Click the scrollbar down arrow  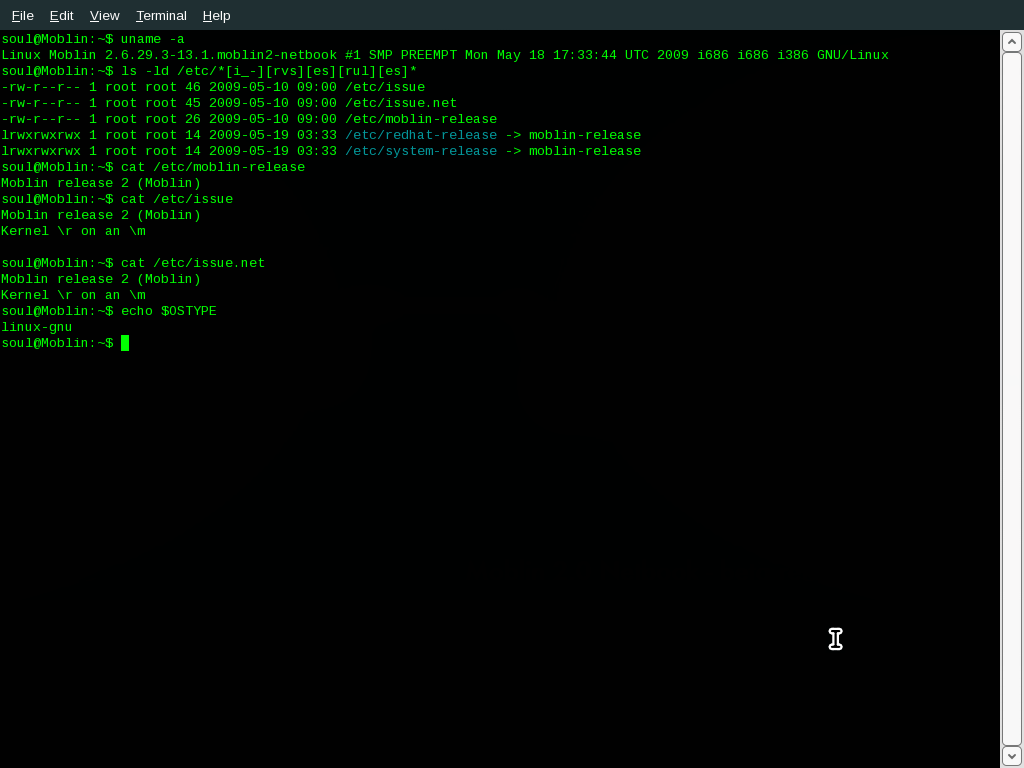(x=1012, y=756)
